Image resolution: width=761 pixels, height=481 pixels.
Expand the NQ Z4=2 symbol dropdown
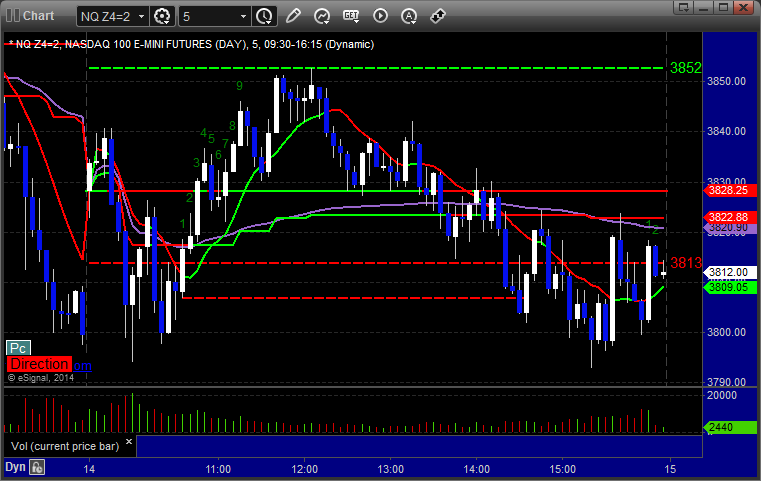[x=141, y=17]
